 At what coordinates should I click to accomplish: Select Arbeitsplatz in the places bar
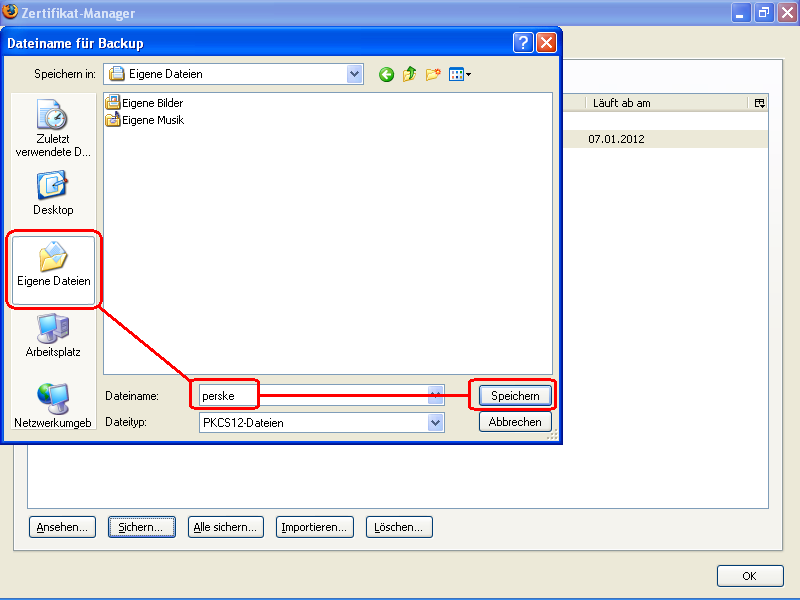[52, 333]
